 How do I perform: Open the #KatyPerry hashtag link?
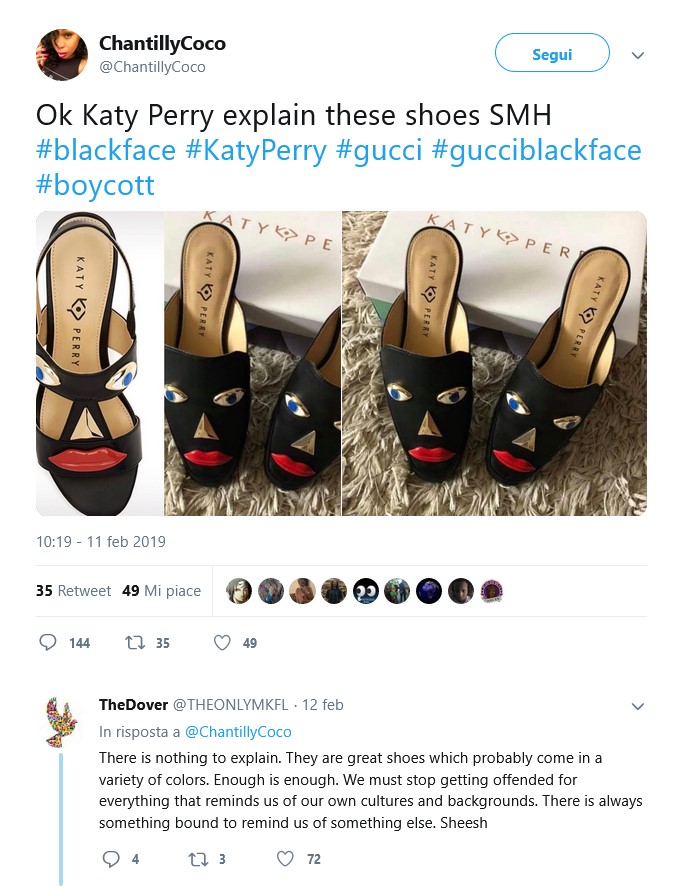(x=257, y=150)
